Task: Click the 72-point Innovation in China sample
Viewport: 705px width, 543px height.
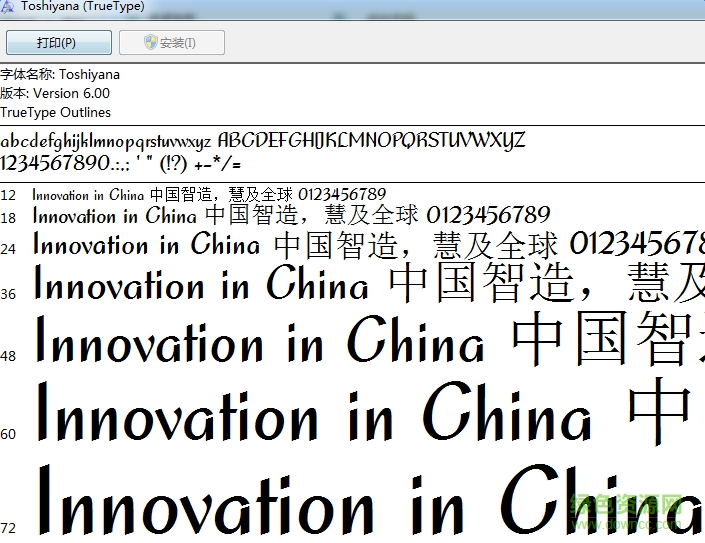Action: coord(369,500)
